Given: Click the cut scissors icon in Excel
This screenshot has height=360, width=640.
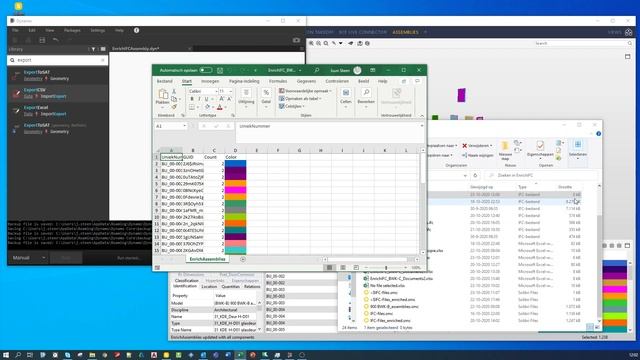Looking at the screenshot, I should (x=174, y=91).
